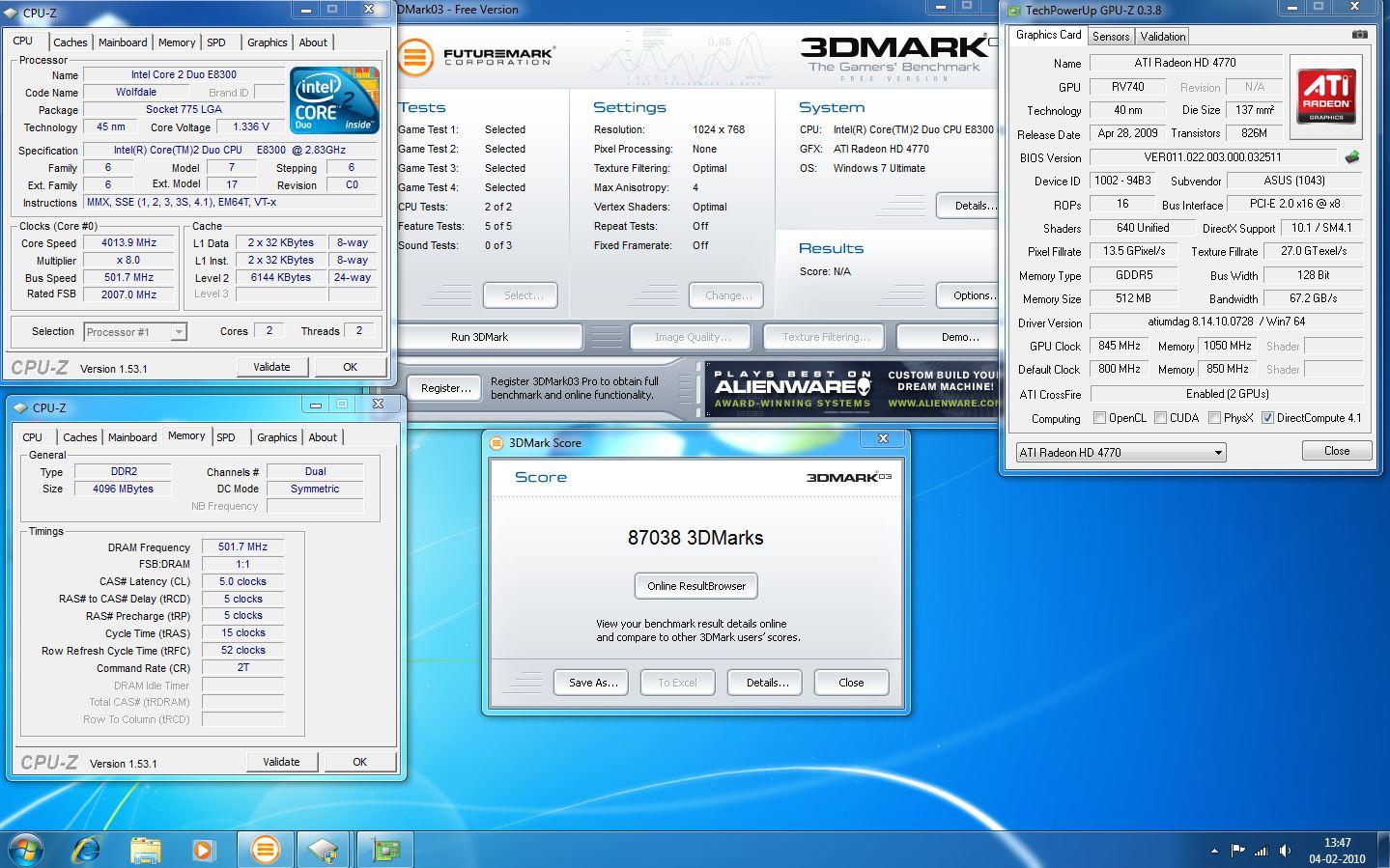Screen dimensions: 1390x868
Task: Enable the PhysX checkbox
Action: click(1214, 418)
